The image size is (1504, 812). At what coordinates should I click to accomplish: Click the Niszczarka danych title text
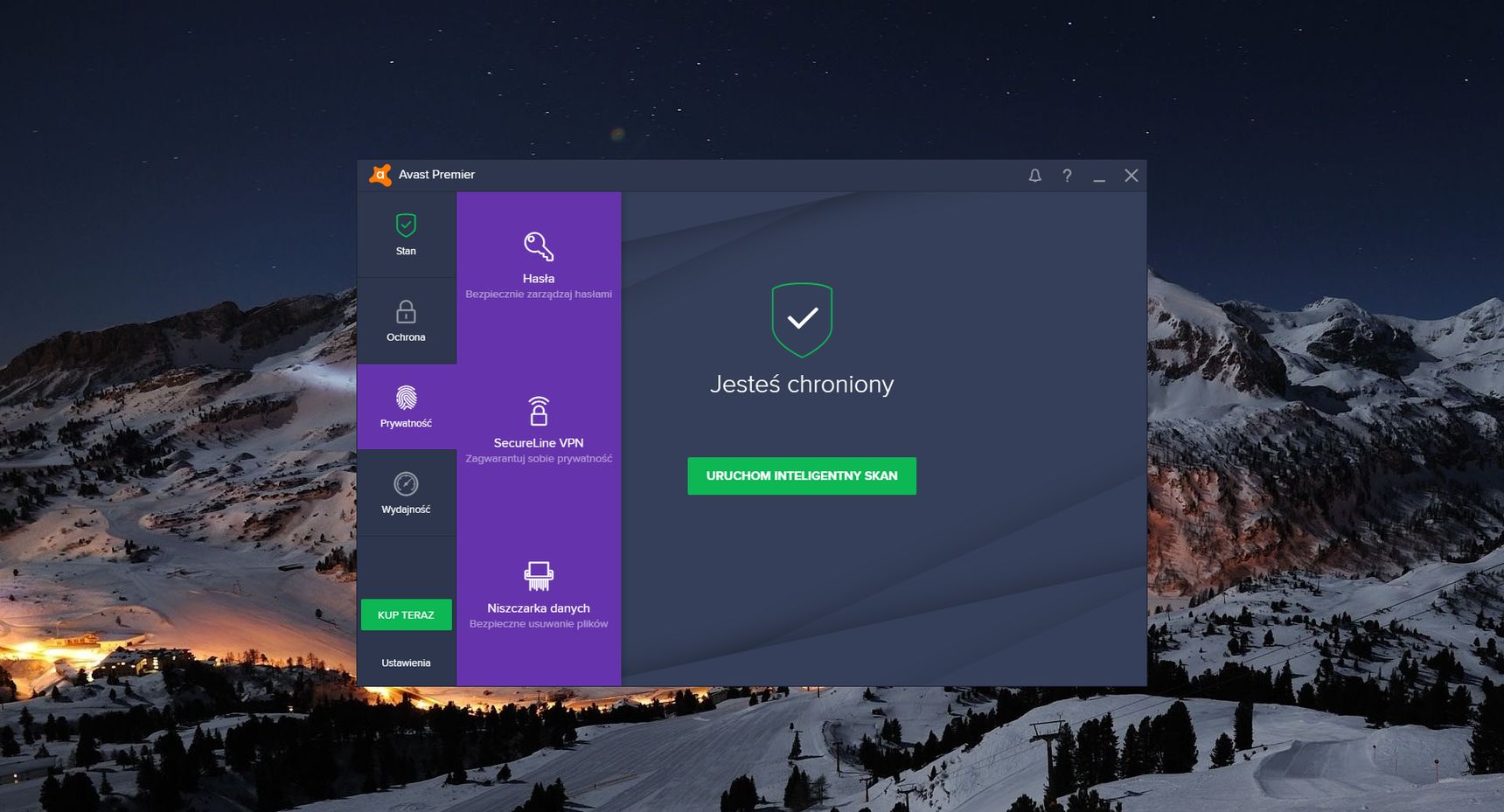[539, 608]
